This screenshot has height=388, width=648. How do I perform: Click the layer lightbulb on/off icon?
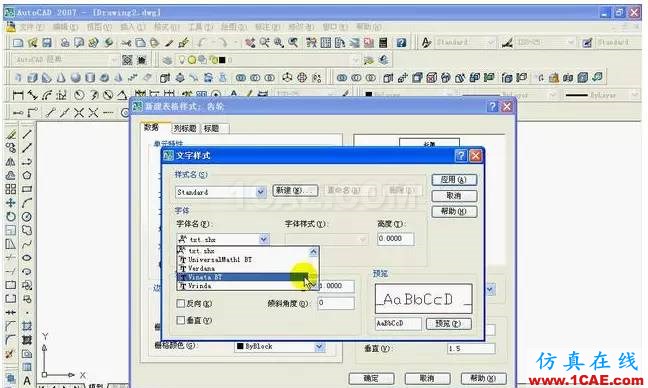tap(181, 60)
